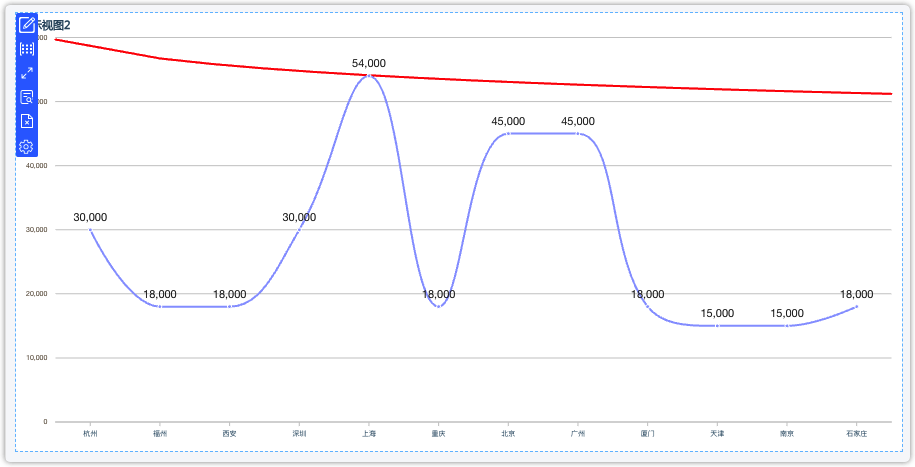Open the gear settings icon

tap(27, 146)
